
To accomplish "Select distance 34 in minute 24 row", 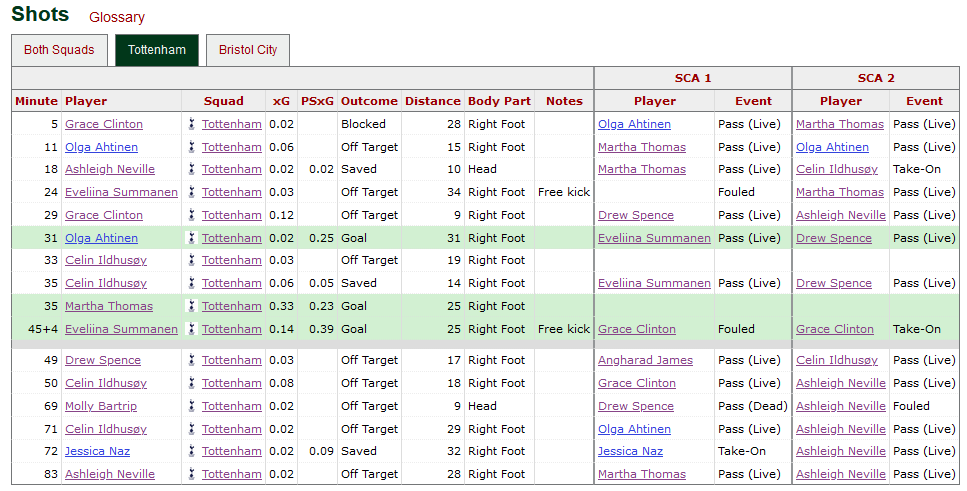I will [454, 192].
